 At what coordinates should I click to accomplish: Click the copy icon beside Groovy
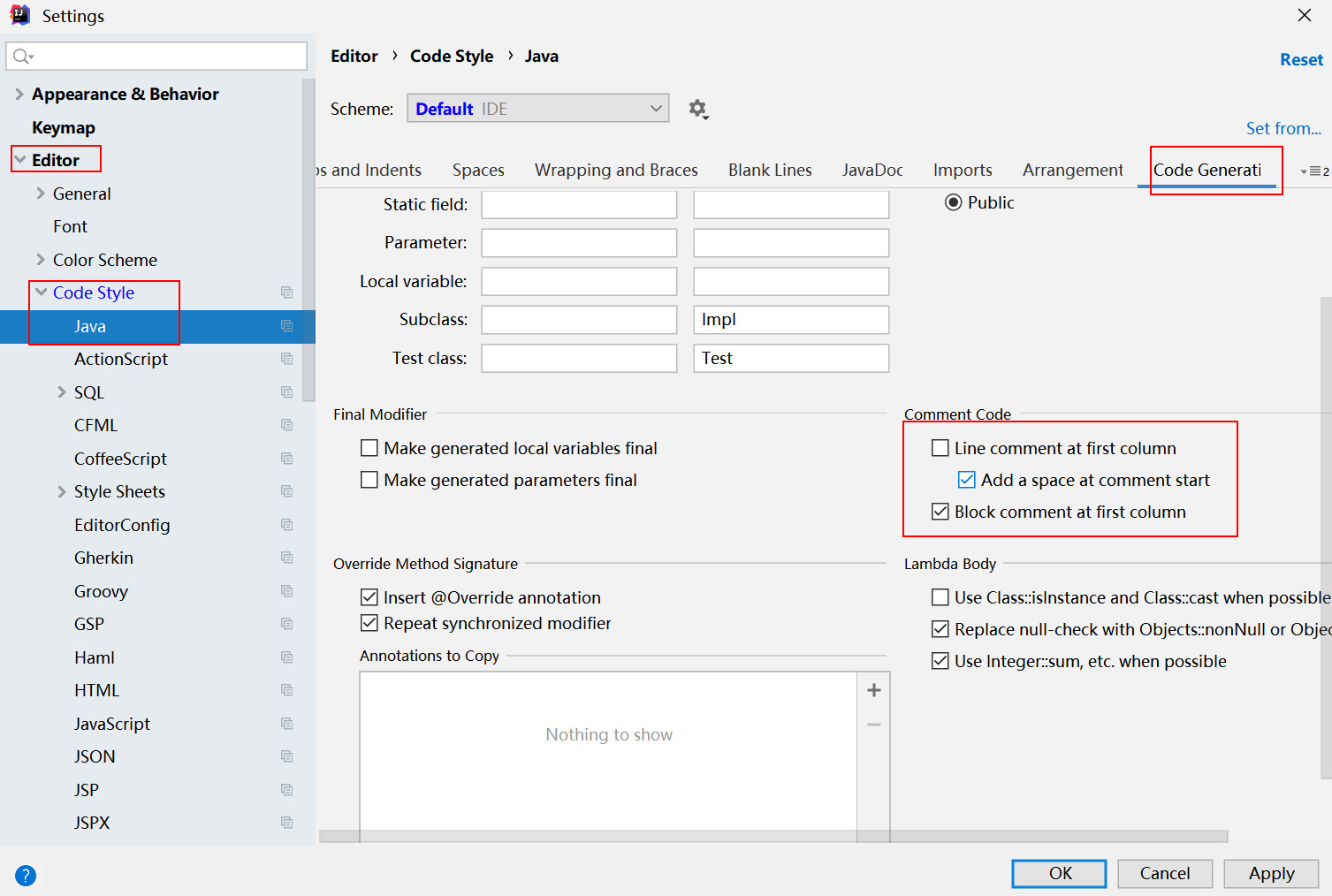click(287, 591)
